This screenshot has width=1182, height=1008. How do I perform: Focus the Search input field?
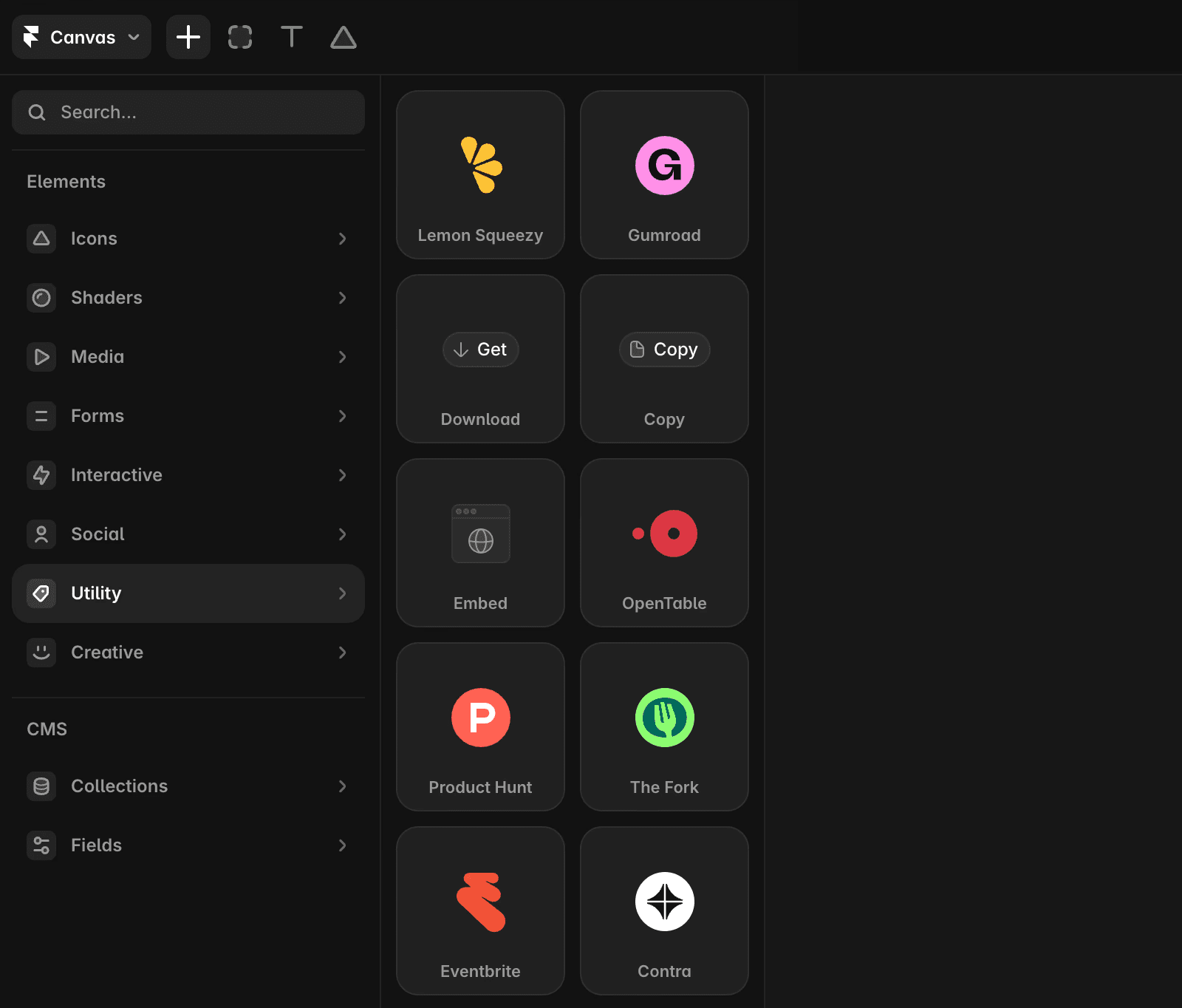coord(188,112)
